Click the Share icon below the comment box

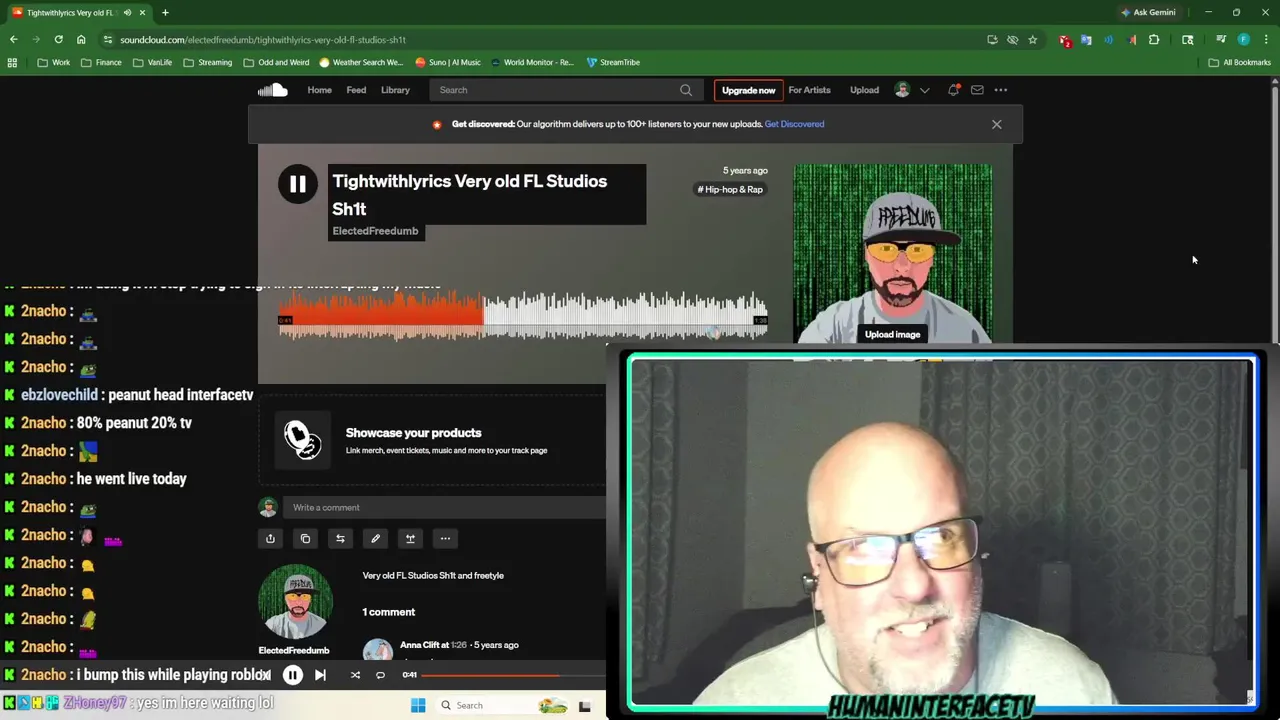tap(270, 538)
